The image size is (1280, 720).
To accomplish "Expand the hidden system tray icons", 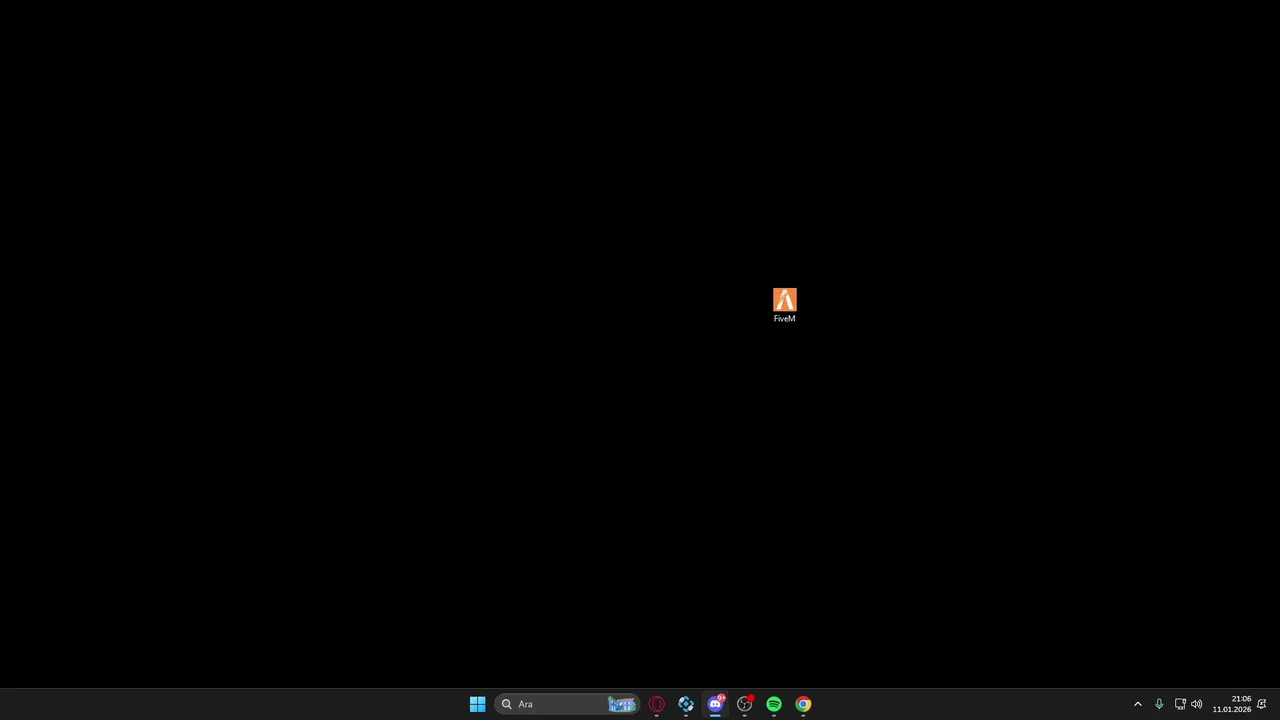I will point(1137,704).
